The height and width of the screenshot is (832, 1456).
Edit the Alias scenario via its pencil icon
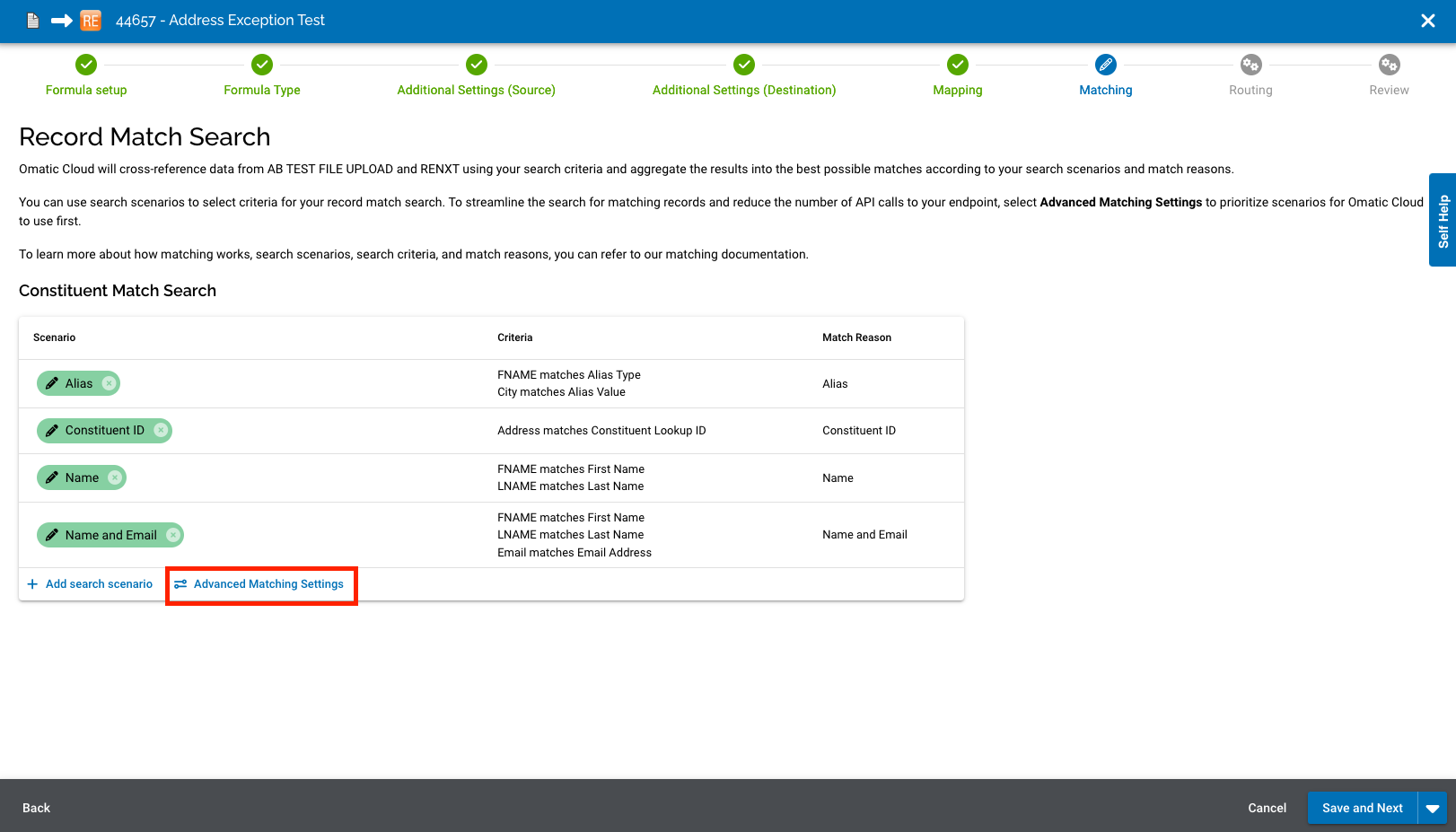[52, 383]
